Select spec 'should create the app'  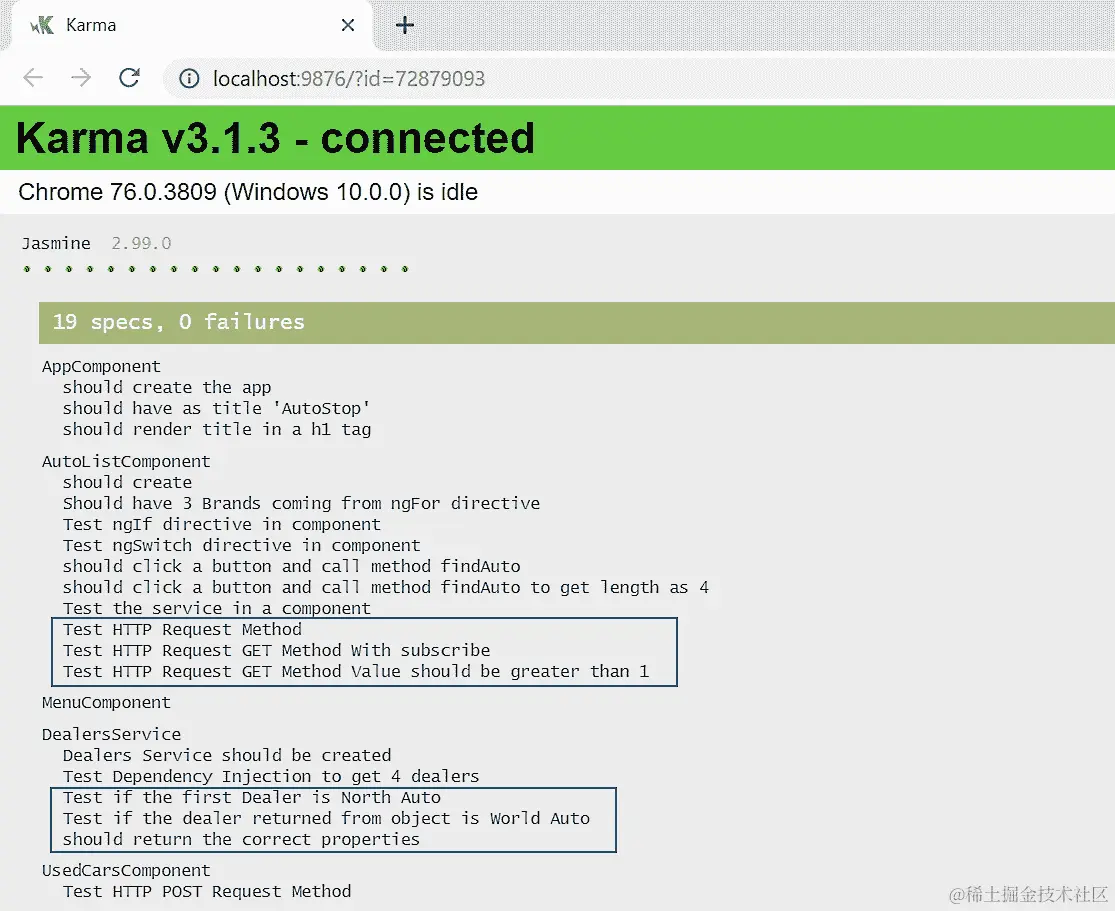pos(167,388)
